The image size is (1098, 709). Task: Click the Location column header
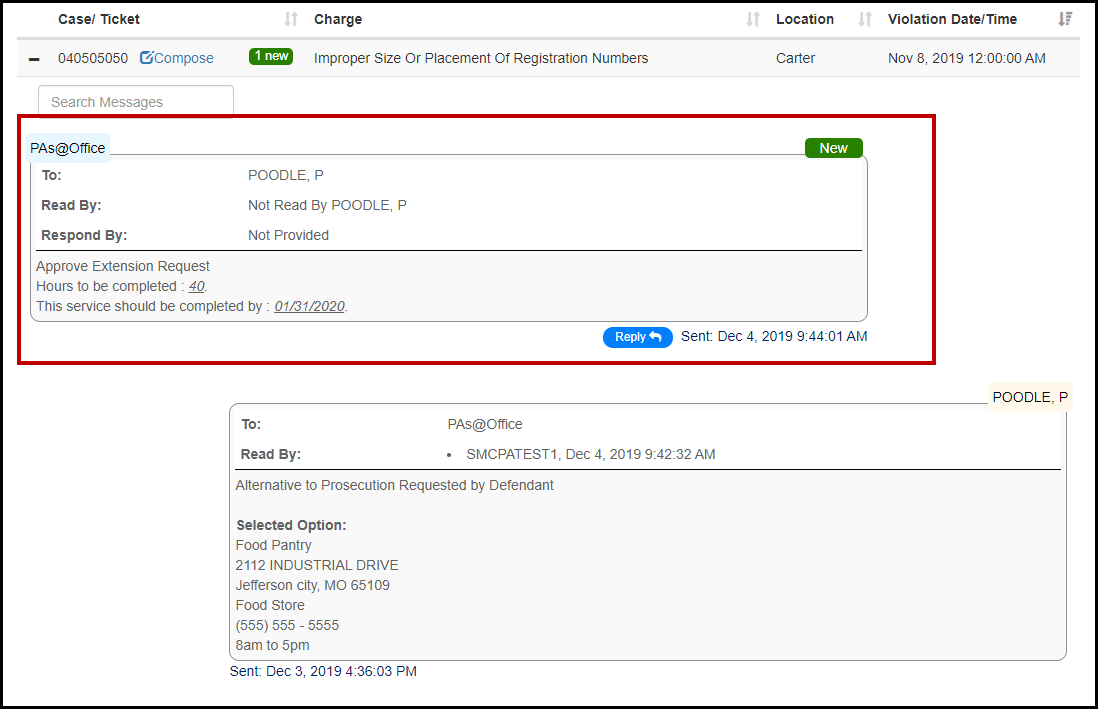pyautogui.click(x=804, y=19)
